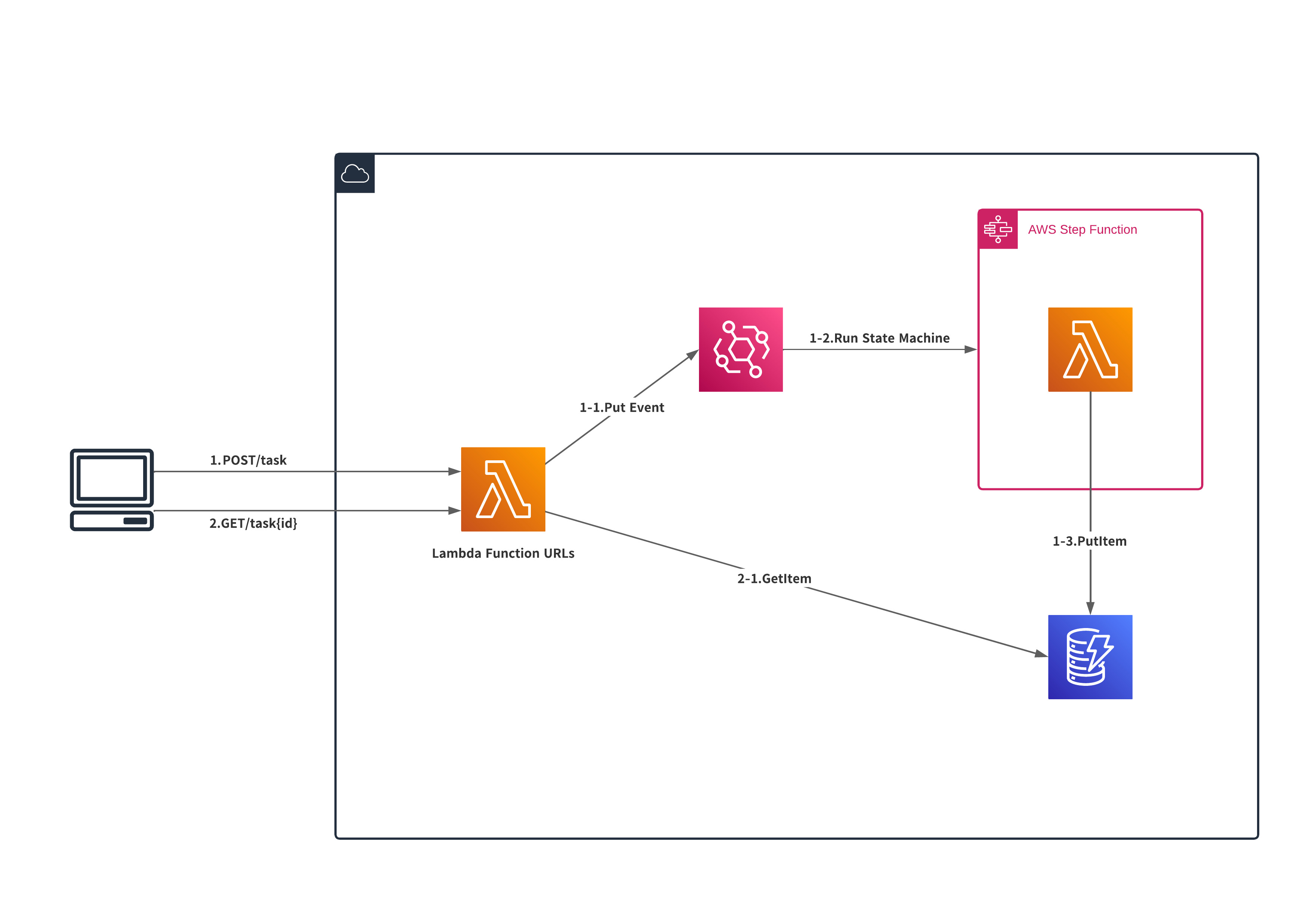Select the Step Functions workflow icon

tap(997, 229)
